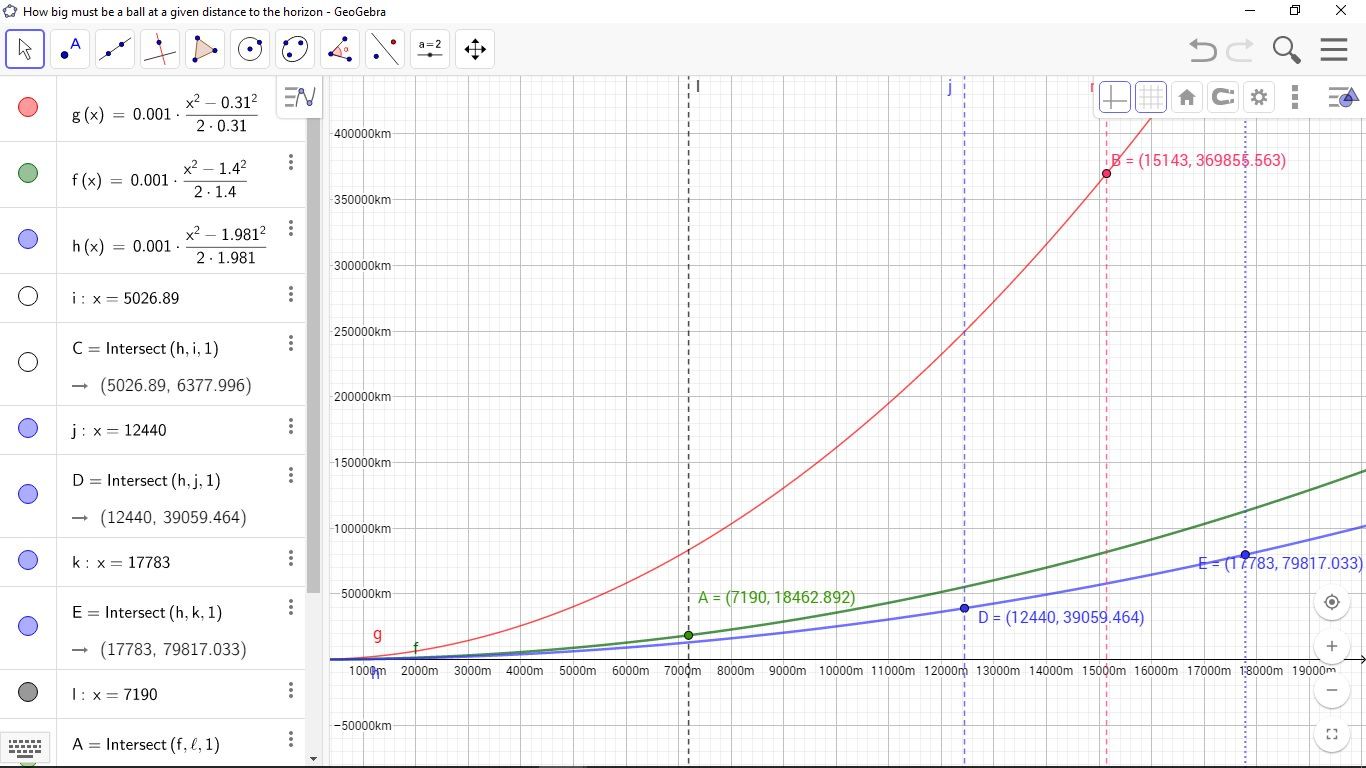Open the main hamburger menu

(x=1334, y=49)
